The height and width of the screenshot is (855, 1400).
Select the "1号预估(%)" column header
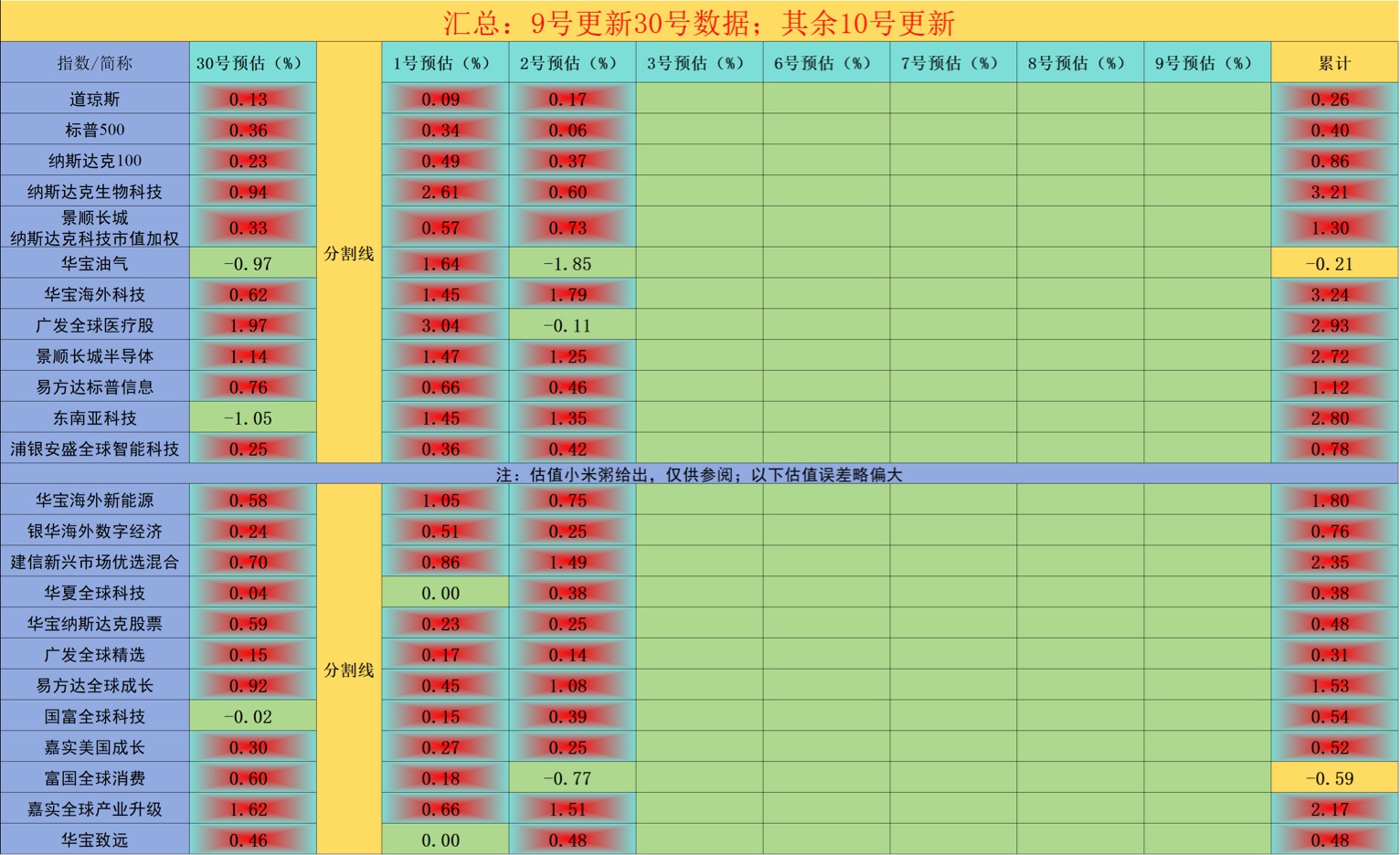pyautogui.click(x=445, y=63)
